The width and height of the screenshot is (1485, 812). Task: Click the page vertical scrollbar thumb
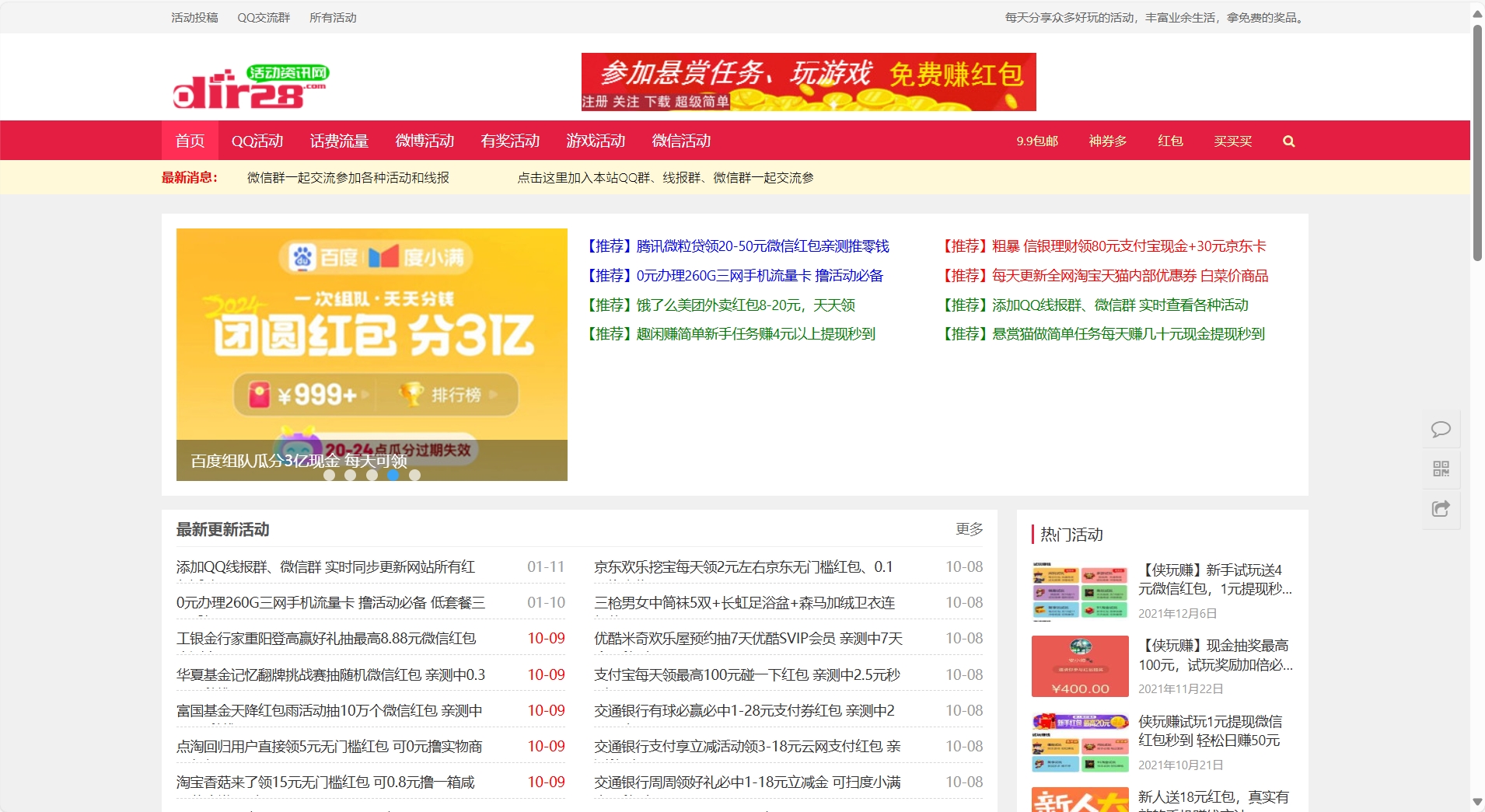[x=1477, y=144]
